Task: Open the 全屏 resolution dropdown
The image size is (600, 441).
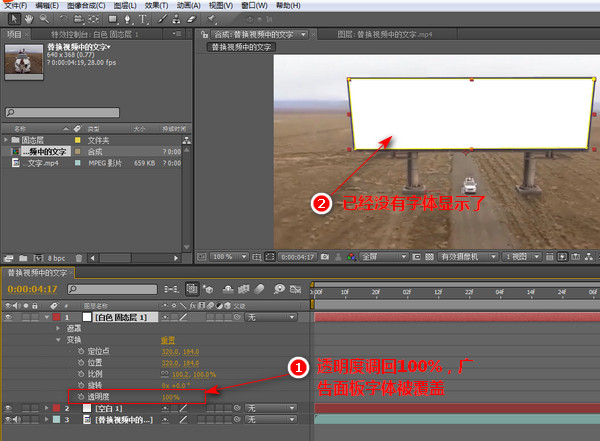Action: click(384, 257)
